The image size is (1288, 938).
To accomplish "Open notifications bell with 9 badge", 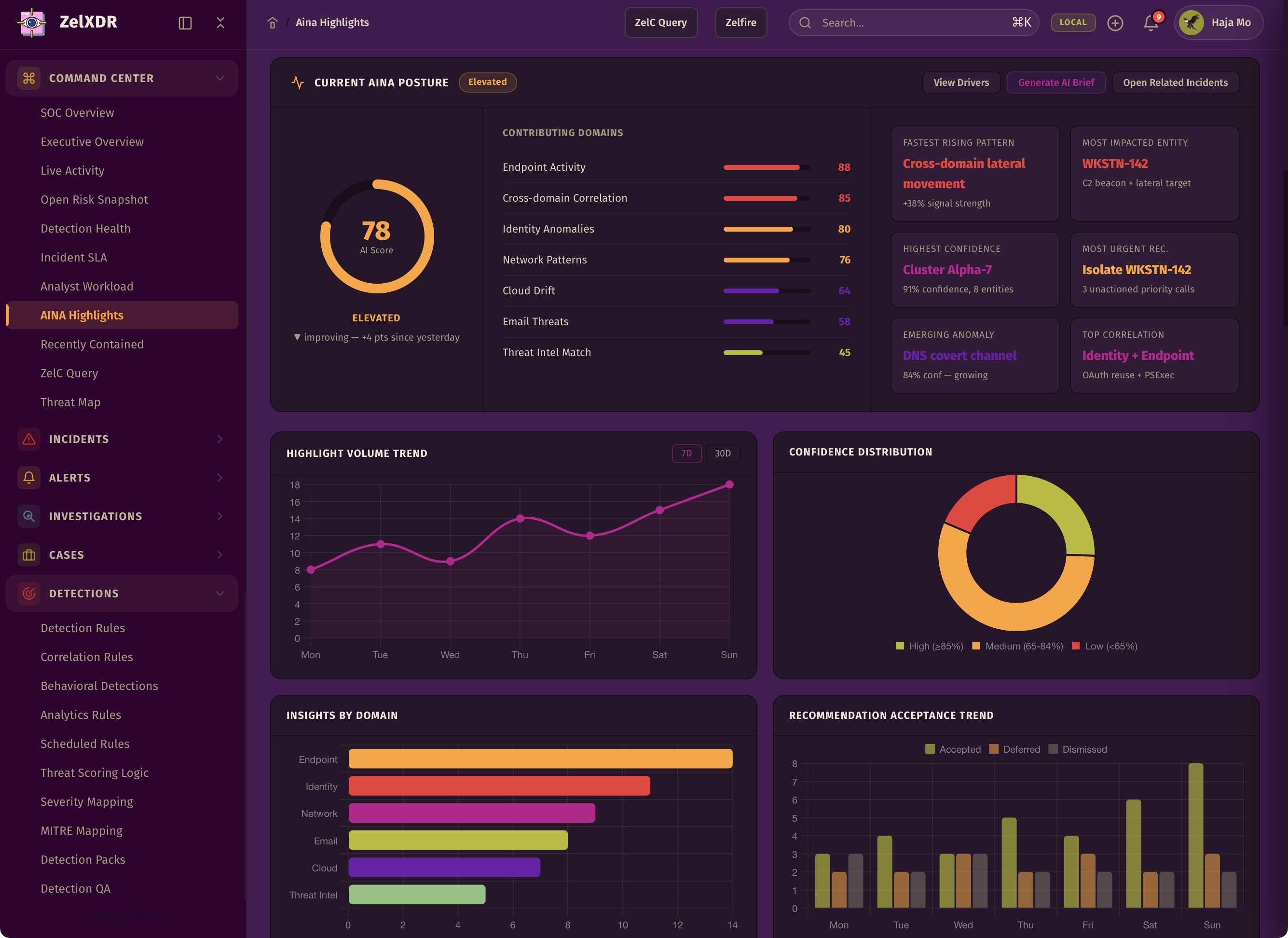I will [1151, 23].
